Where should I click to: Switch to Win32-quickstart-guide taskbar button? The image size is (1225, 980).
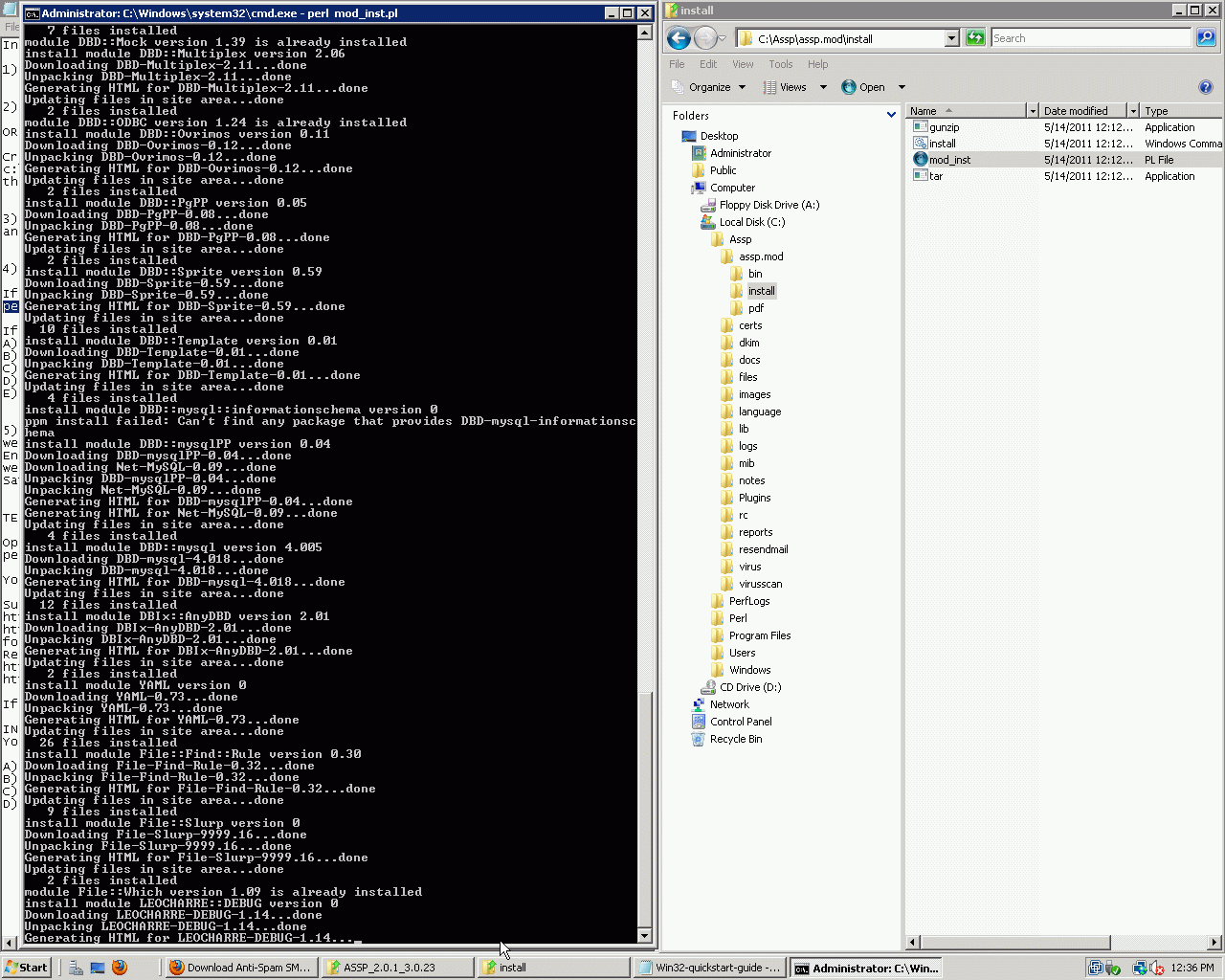(x=710, y=968)
